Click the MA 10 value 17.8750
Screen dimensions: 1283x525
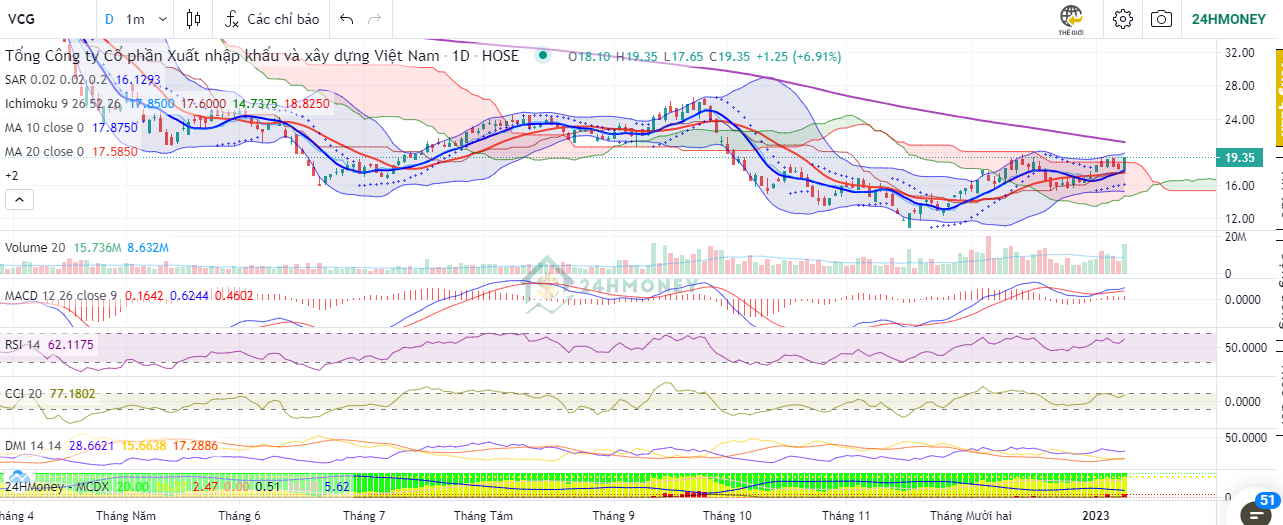[114, 127]
